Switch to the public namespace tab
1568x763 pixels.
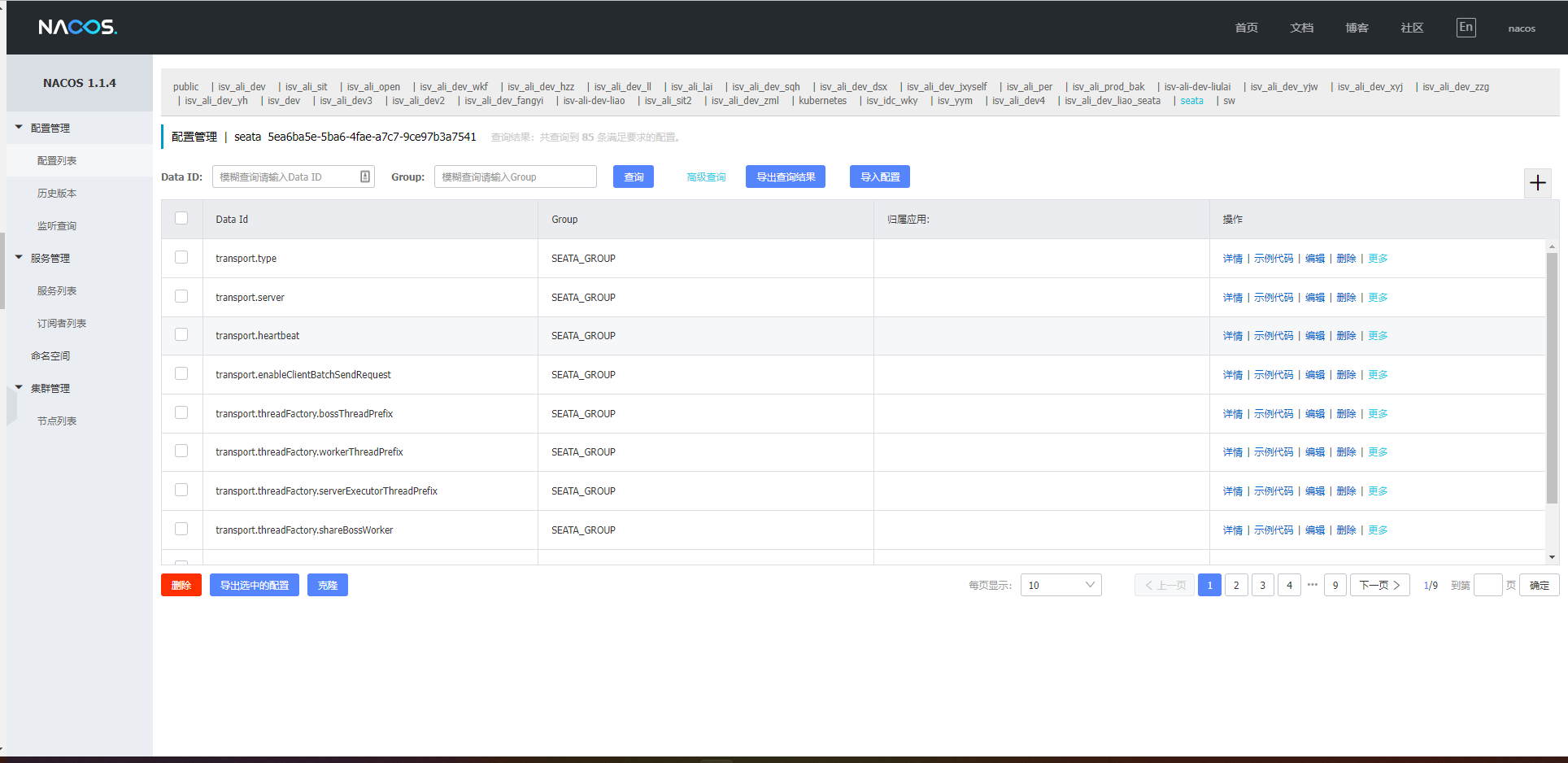point(185,87)
